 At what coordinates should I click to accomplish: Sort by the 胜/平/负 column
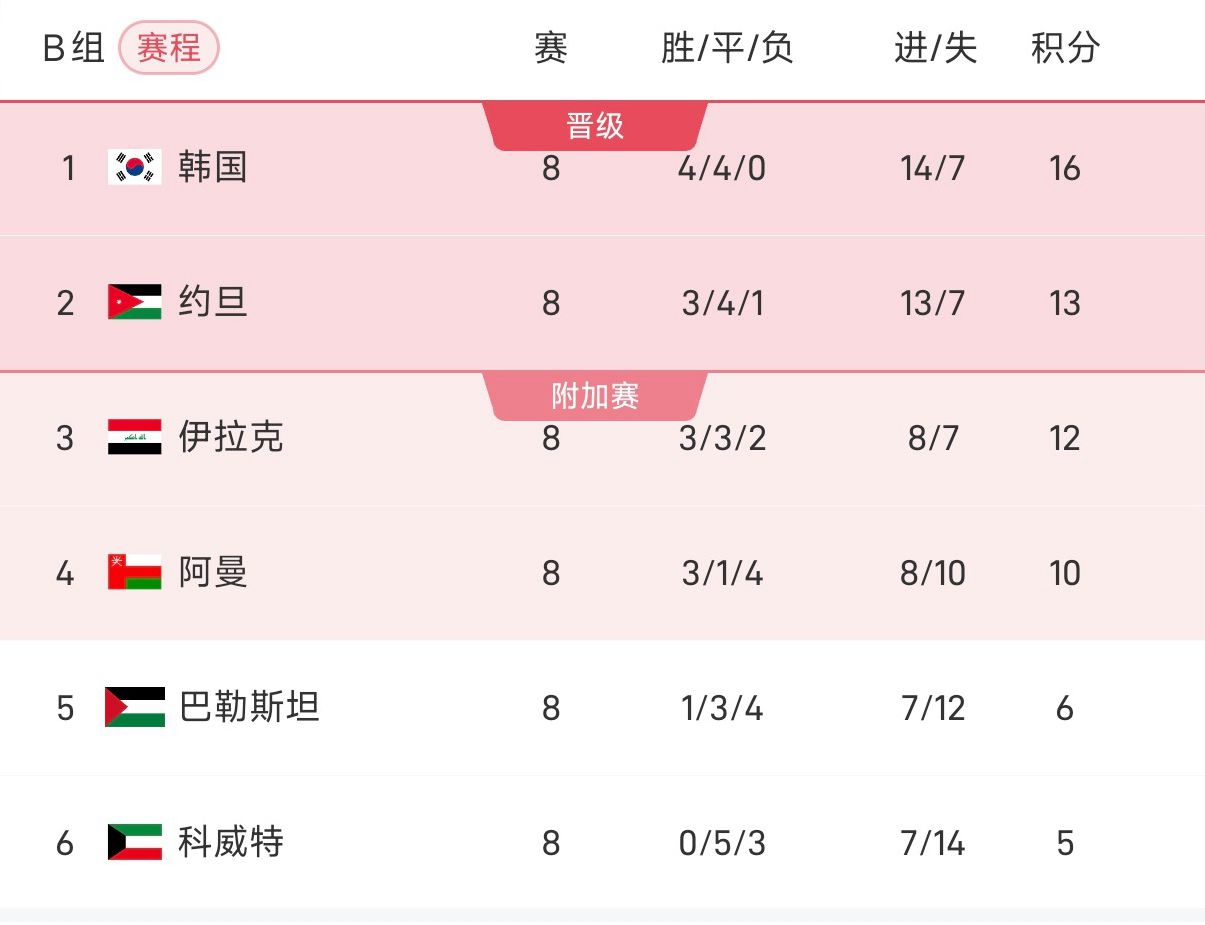723,48
